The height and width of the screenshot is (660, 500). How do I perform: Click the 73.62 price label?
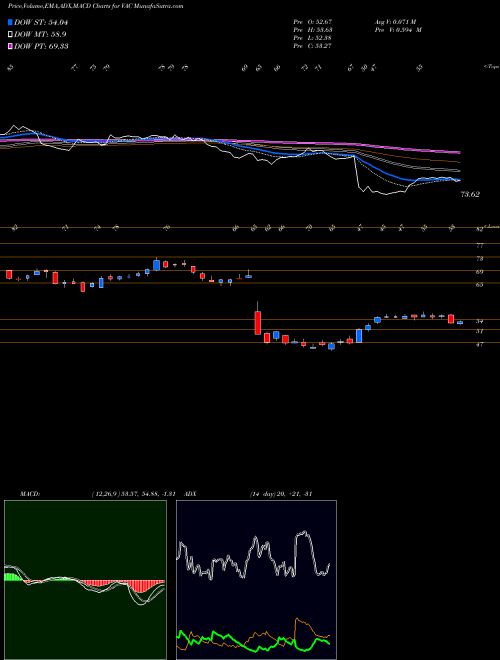[x=470, y=194]
